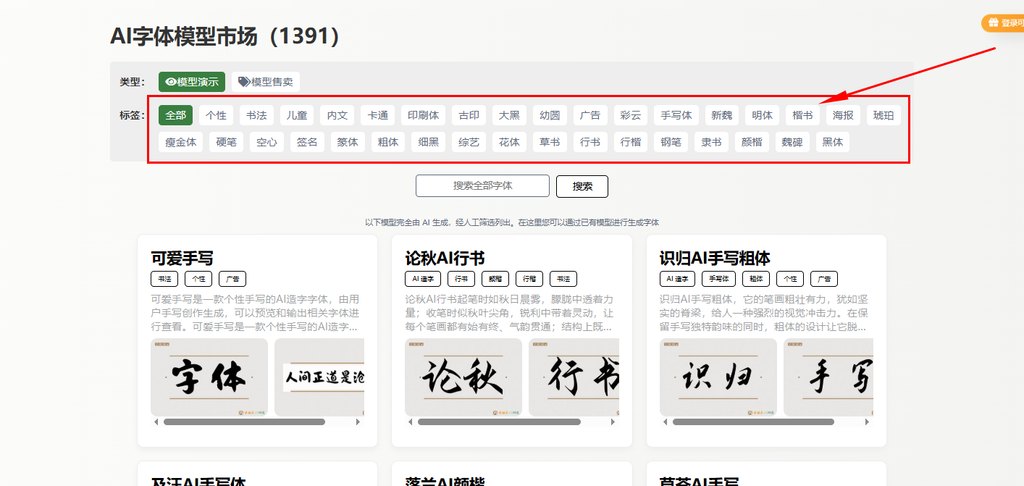Filter by the 幼圆 tag

pyautogui.click(x=550, y=116)
